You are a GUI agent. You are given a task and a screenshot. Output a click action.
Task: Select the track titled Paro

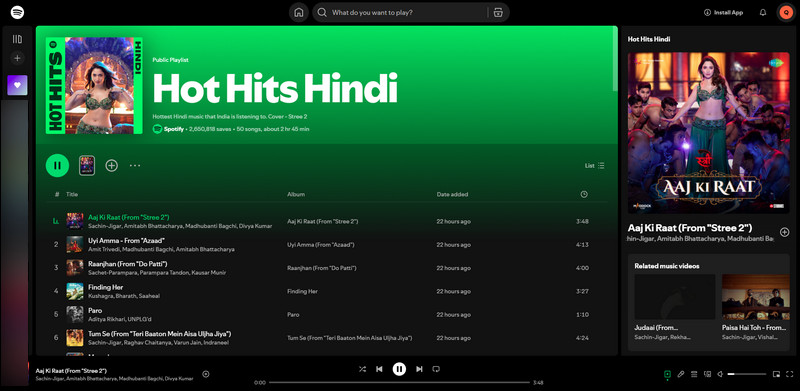[95, 310]
